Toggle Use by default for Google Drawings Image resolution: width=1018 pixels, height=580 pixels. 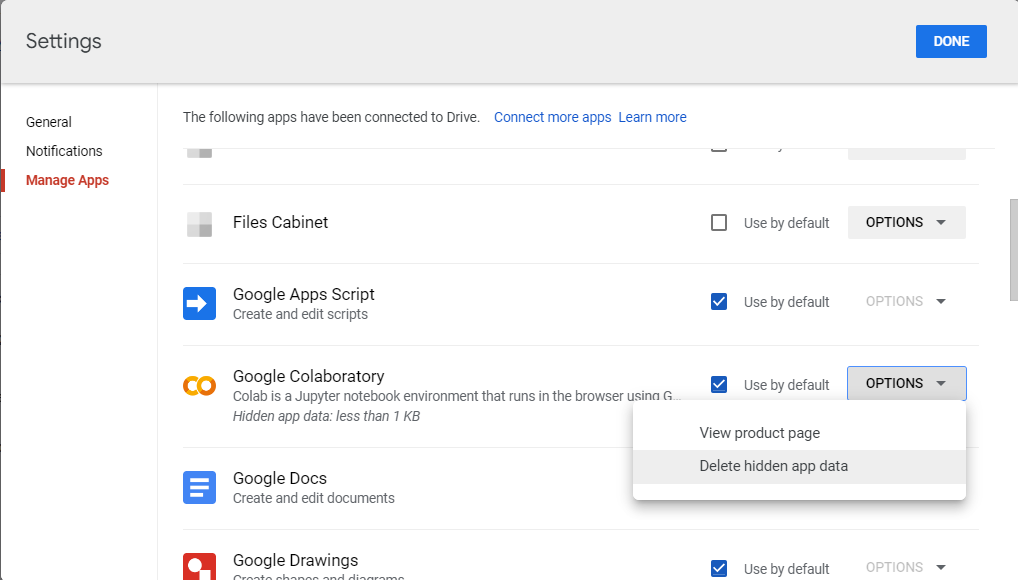(x=719, y=568)
